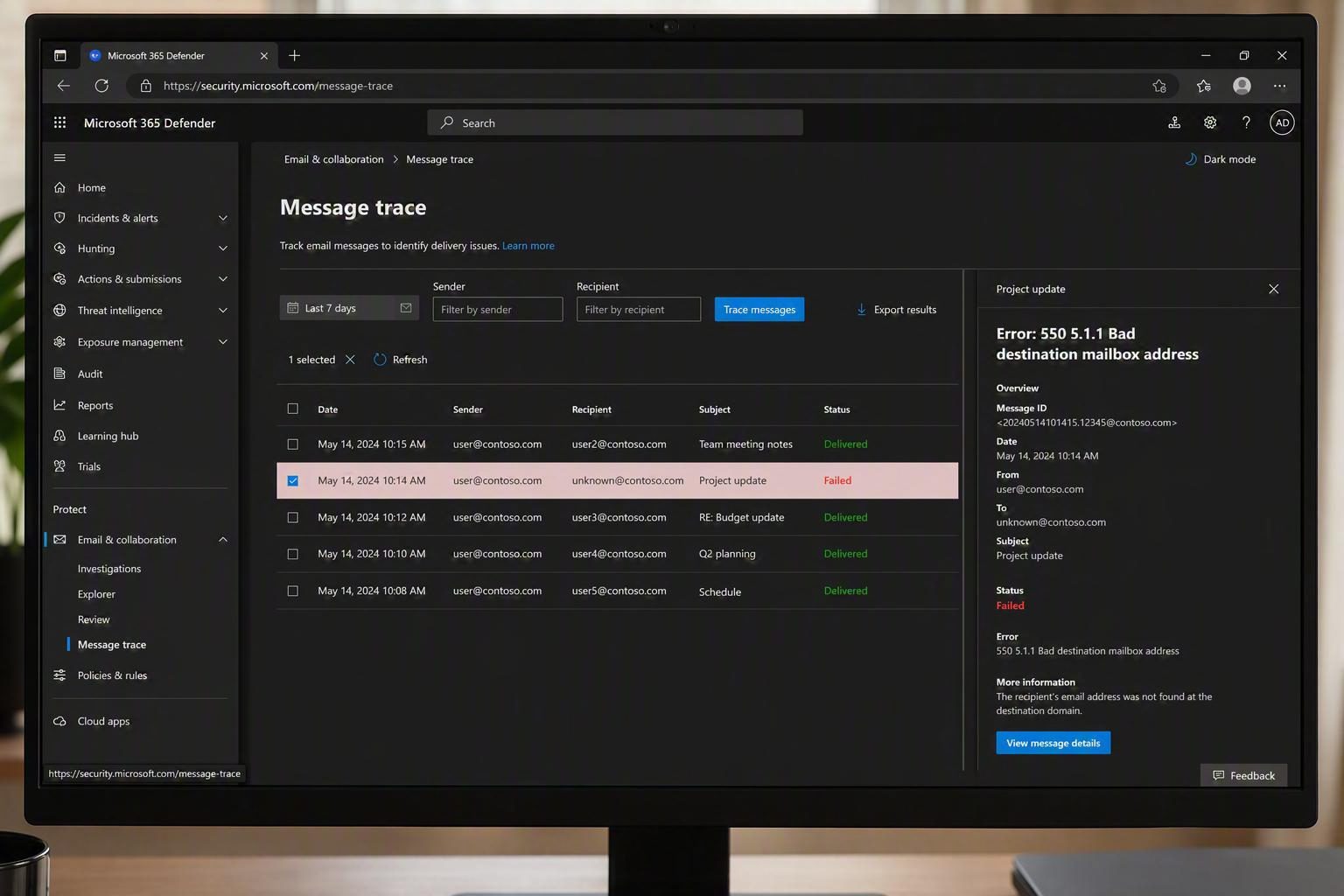Screen dimensions: 1344x896
Task: Clear the 1 selected item with X
Action: pyautogui.click(x=350, y=360)
